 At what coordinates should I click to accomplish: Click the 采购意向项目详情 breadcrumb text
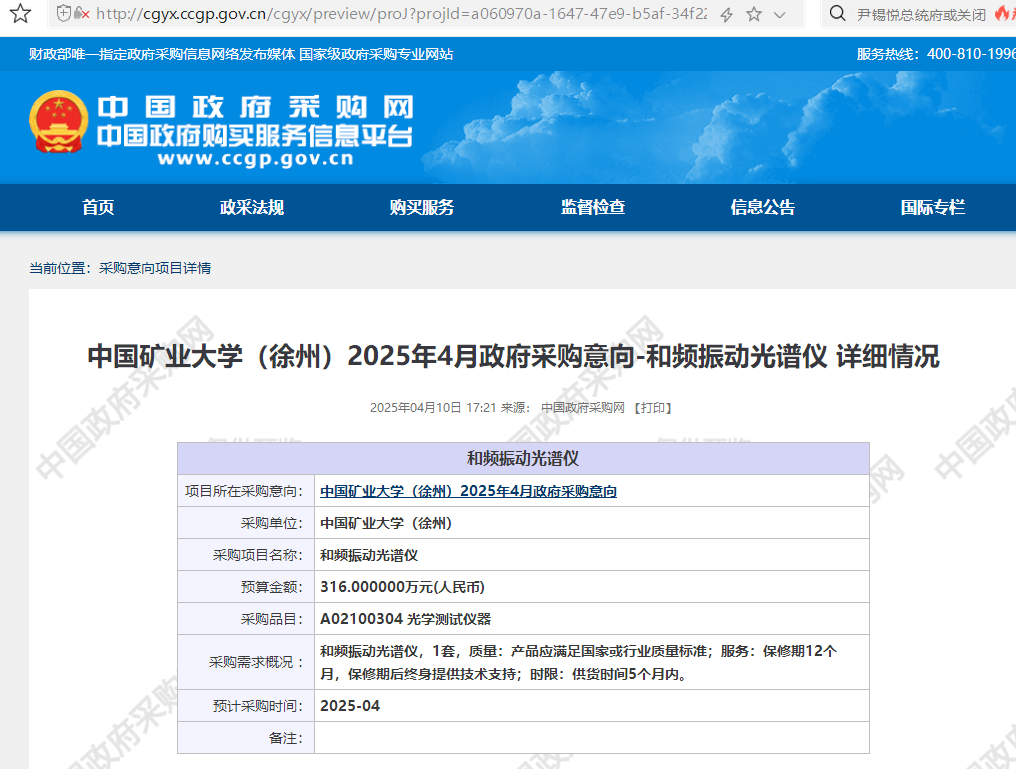point(155,268)
